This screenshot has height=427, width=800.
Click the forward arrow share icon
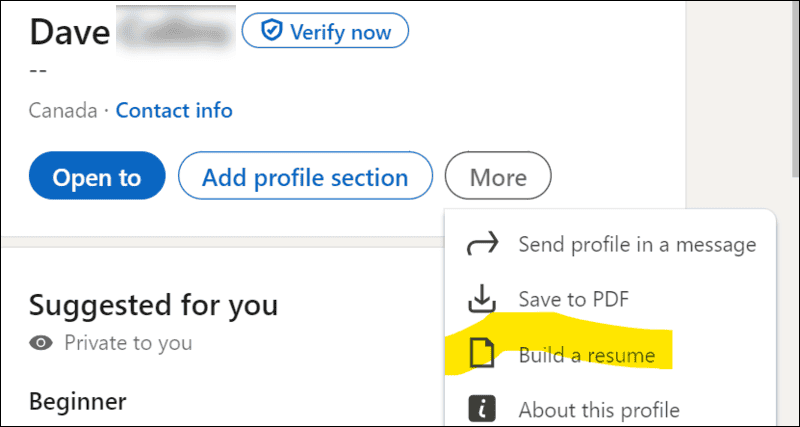(482, 244)
